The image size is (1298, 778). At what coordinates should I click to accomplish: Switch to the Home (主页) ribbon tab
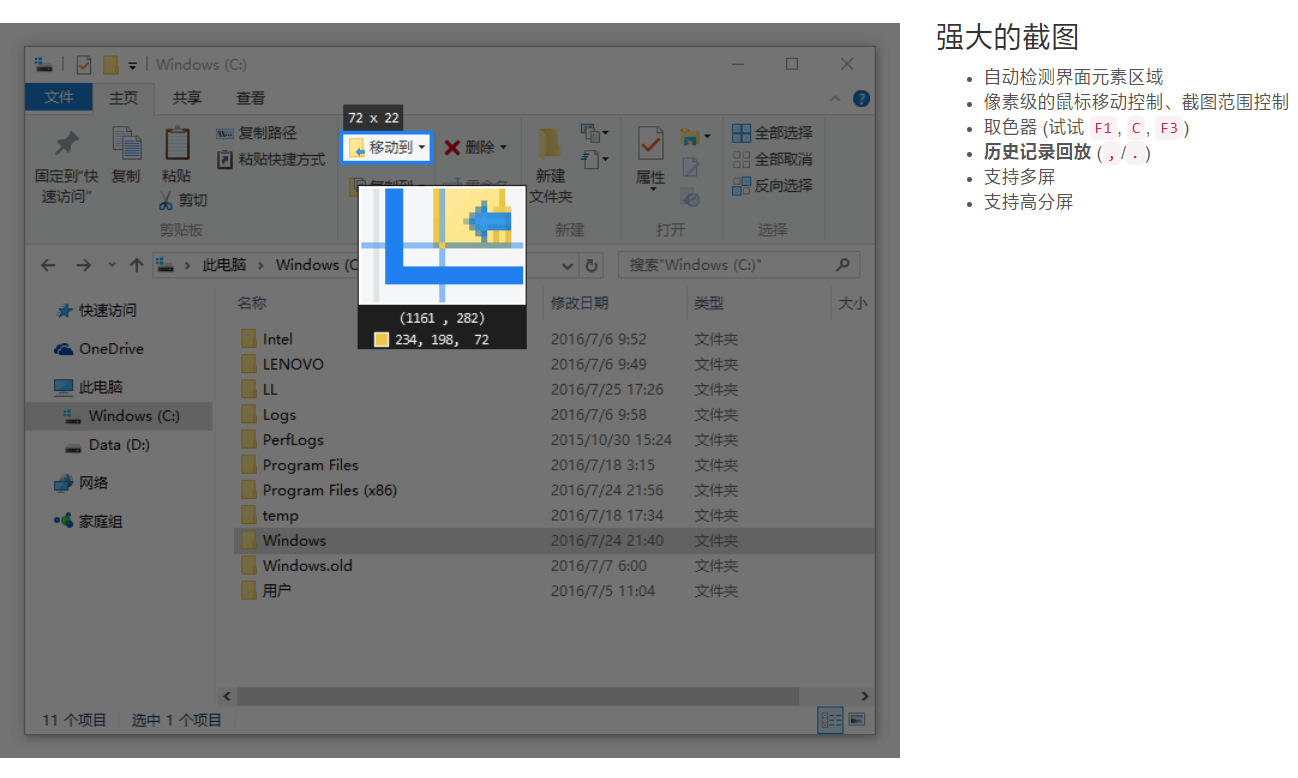pos(124,98)
